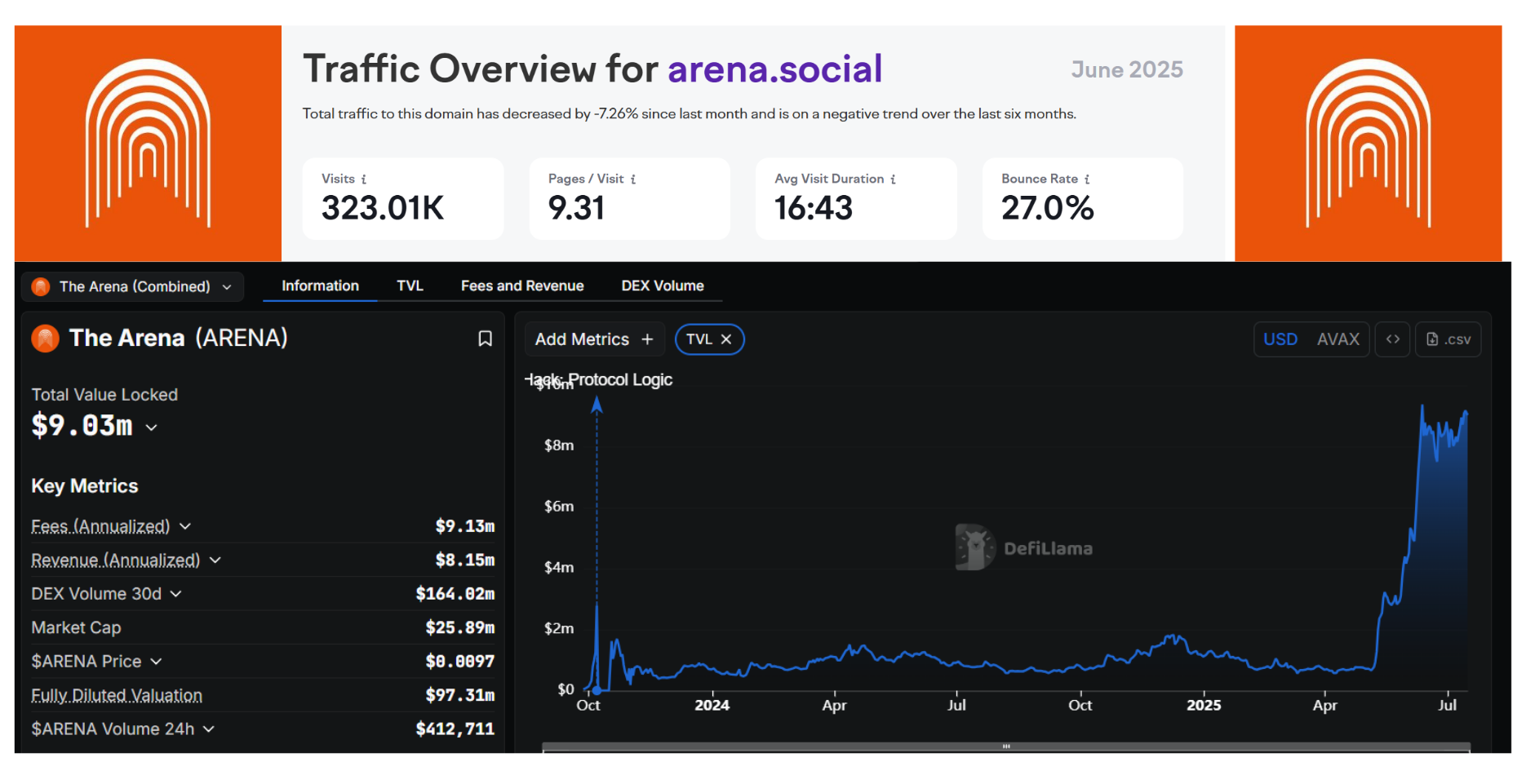This screenshot has width=1526, height=784.
Task: Click Hack: Protocol Logic chart marker
Action: [597, 405]
